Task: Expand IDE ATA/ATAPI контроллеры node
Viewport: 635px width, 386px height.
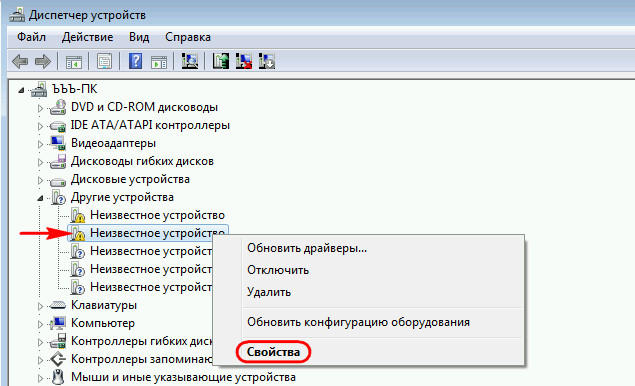Action: (40, 126)
